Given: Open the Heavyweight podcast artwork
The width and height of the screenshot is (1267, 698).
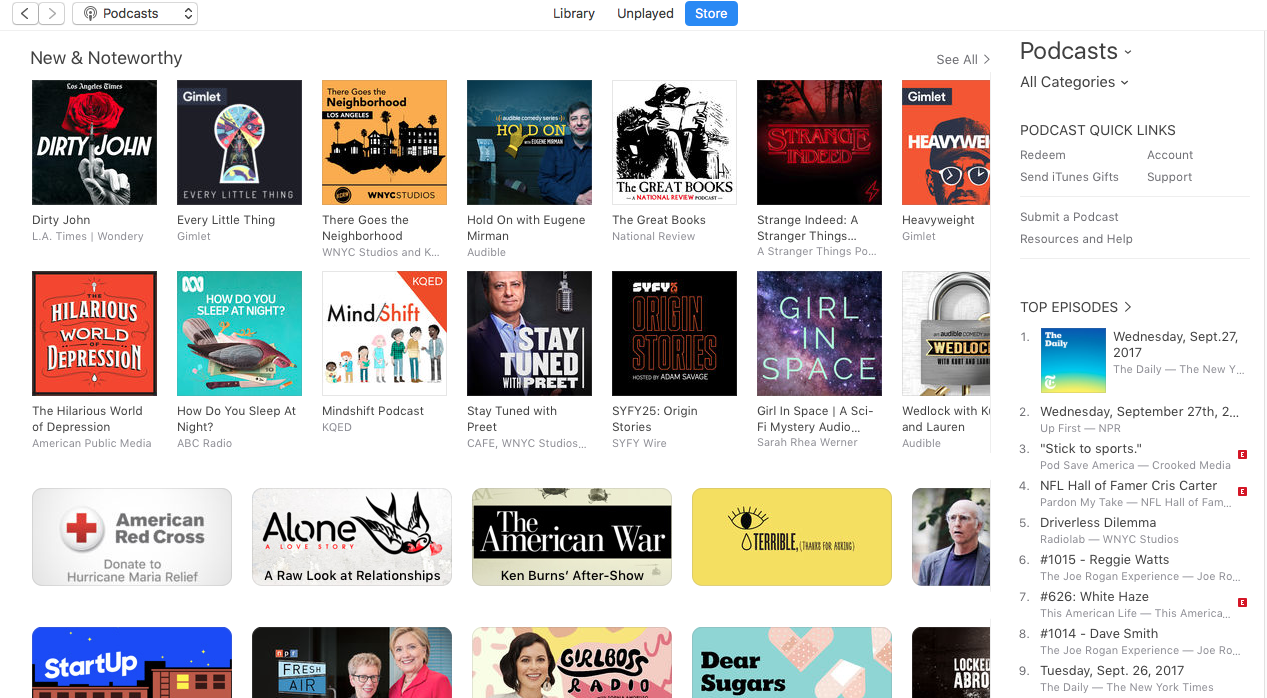Looking at the screenshot, I should pos(946,142).
